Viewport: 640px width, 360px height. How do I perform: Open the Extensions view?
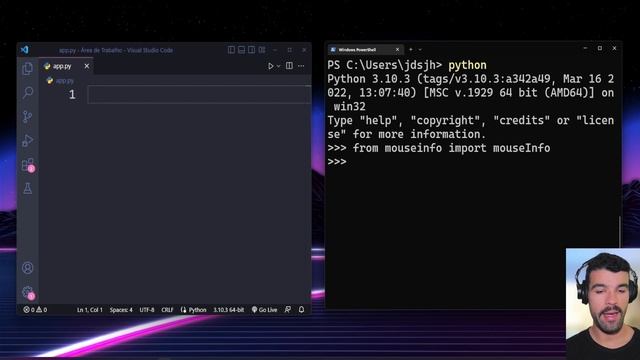[28, 165]
